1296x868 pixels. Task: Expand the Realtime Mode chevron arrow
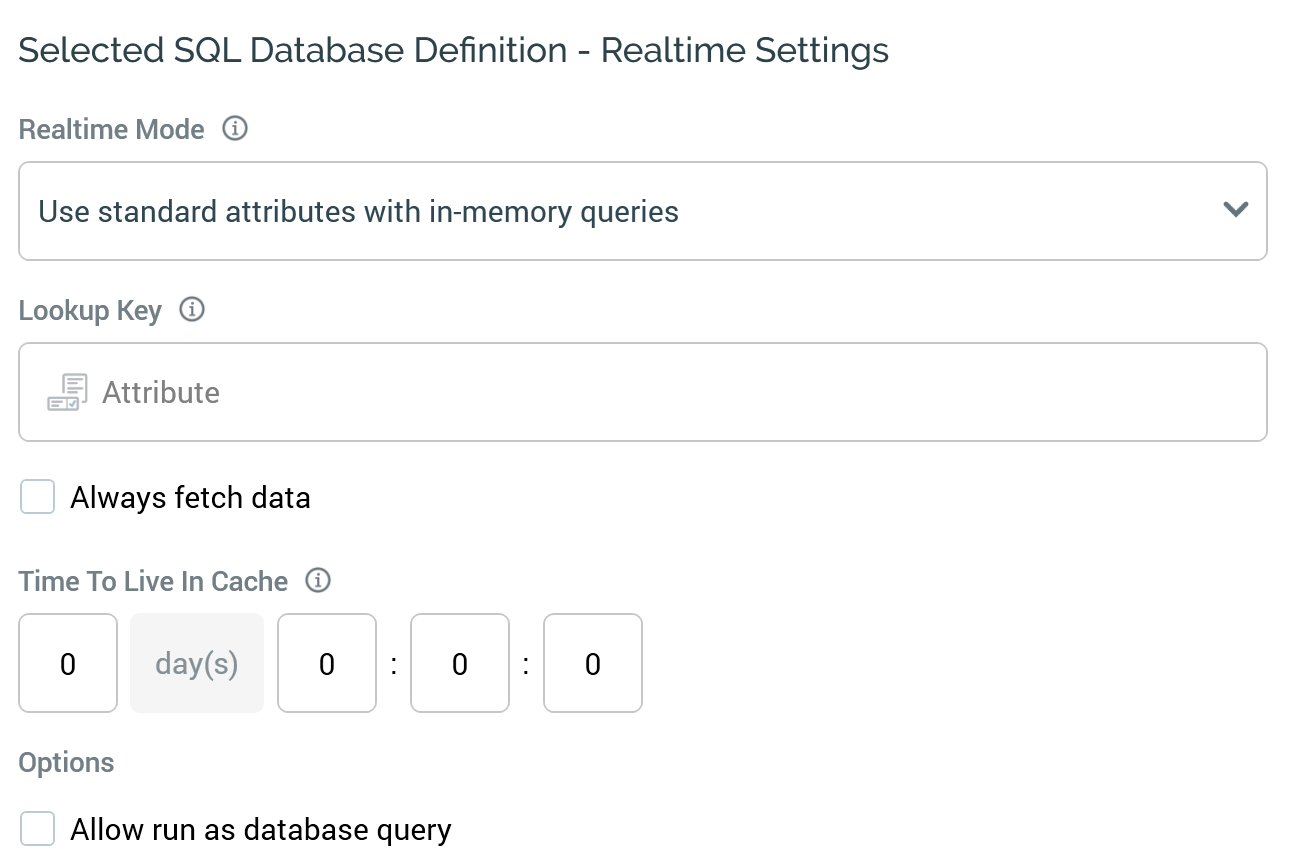(1236, 210)
